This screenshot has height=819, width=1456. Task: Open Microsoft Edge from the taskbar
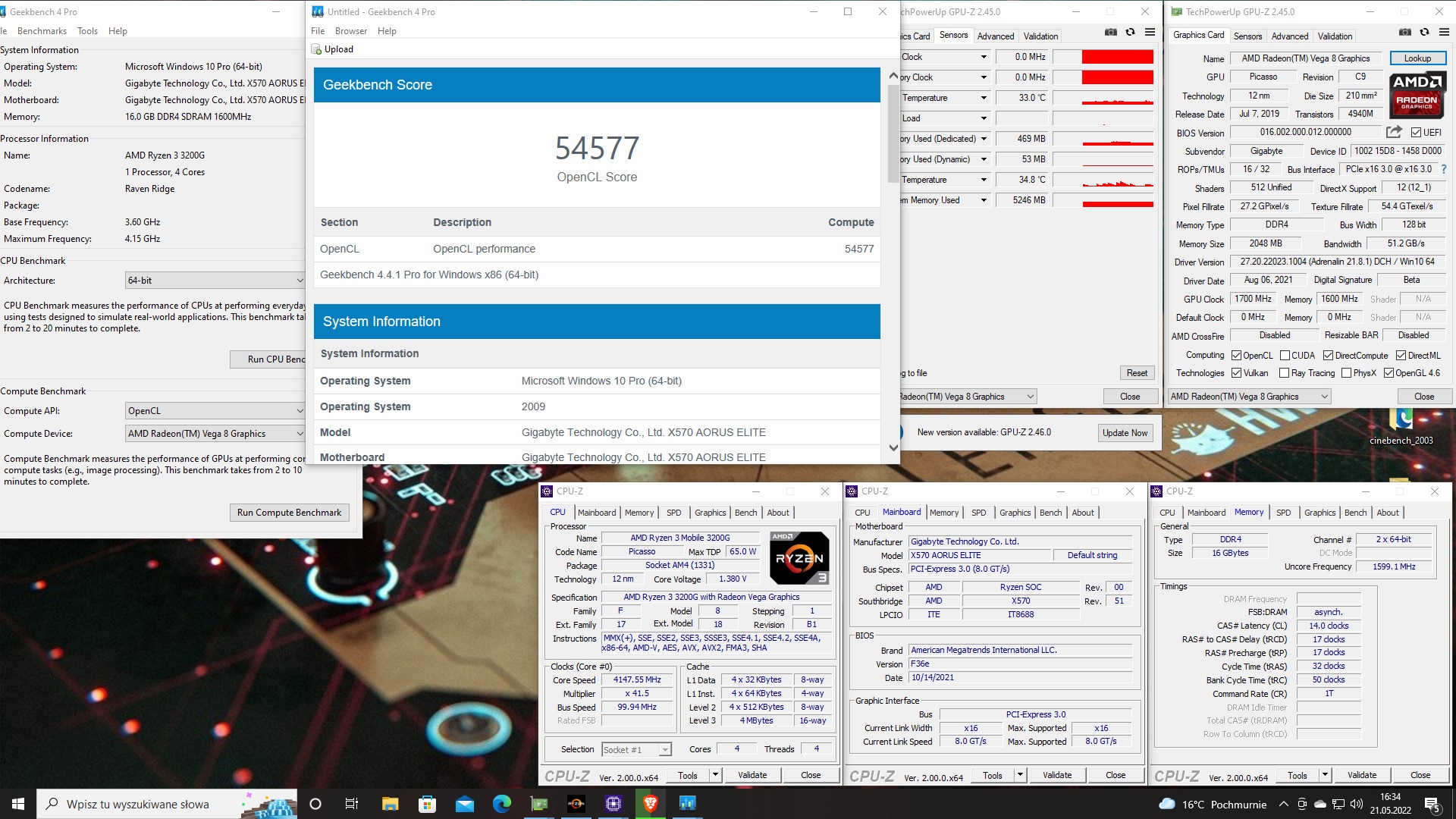(501, 804)
